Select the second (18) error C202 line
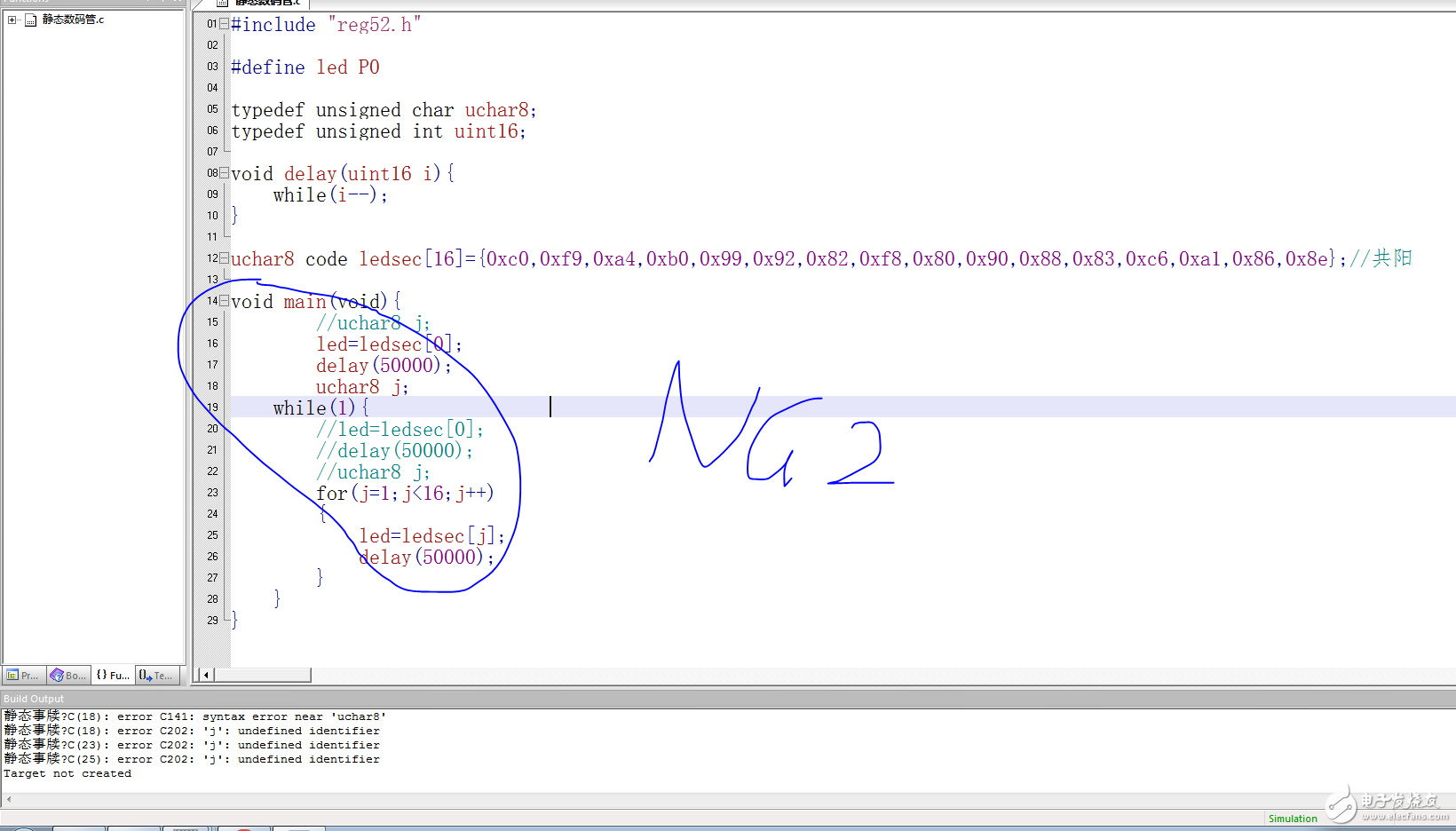Image resolution: width=1456 pixels, height=831 pixels. [192, 731]
